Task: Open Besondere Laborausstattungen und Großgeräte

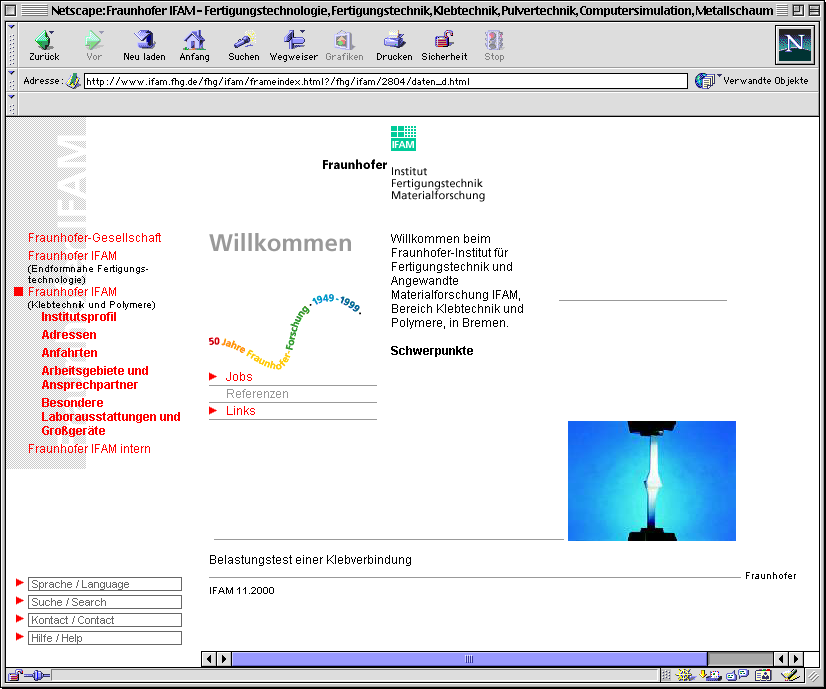Action: (111, 417)
